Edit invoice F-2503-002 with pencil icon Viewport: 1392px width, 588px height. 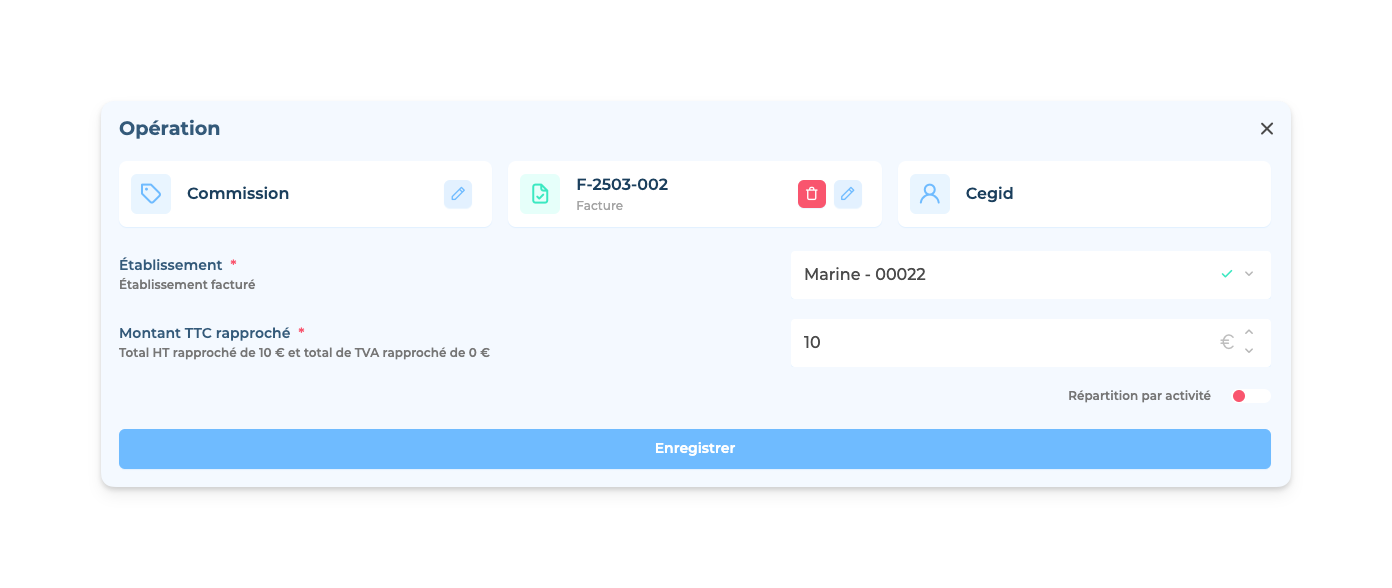[848, 194]
